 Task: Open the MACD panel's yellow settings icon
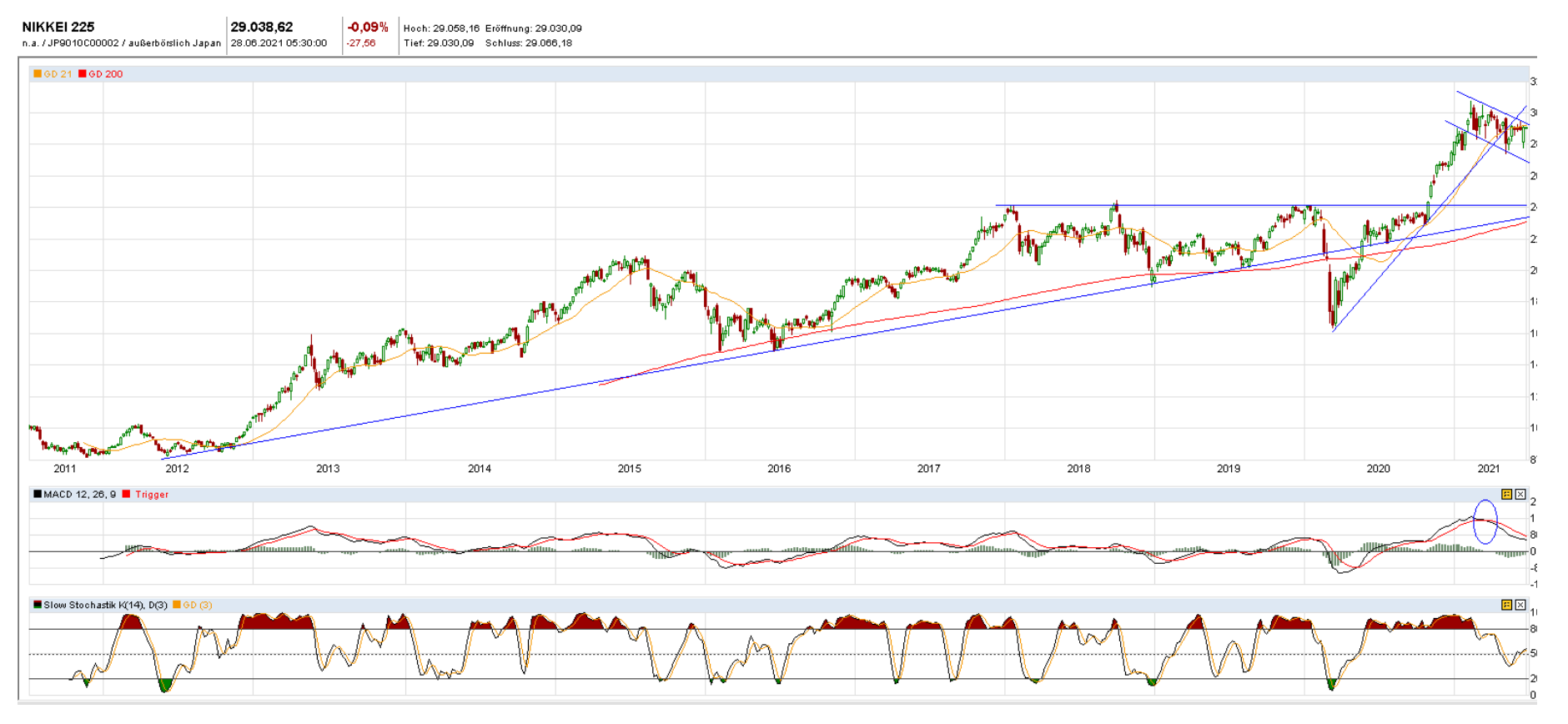click(1506, 495)
